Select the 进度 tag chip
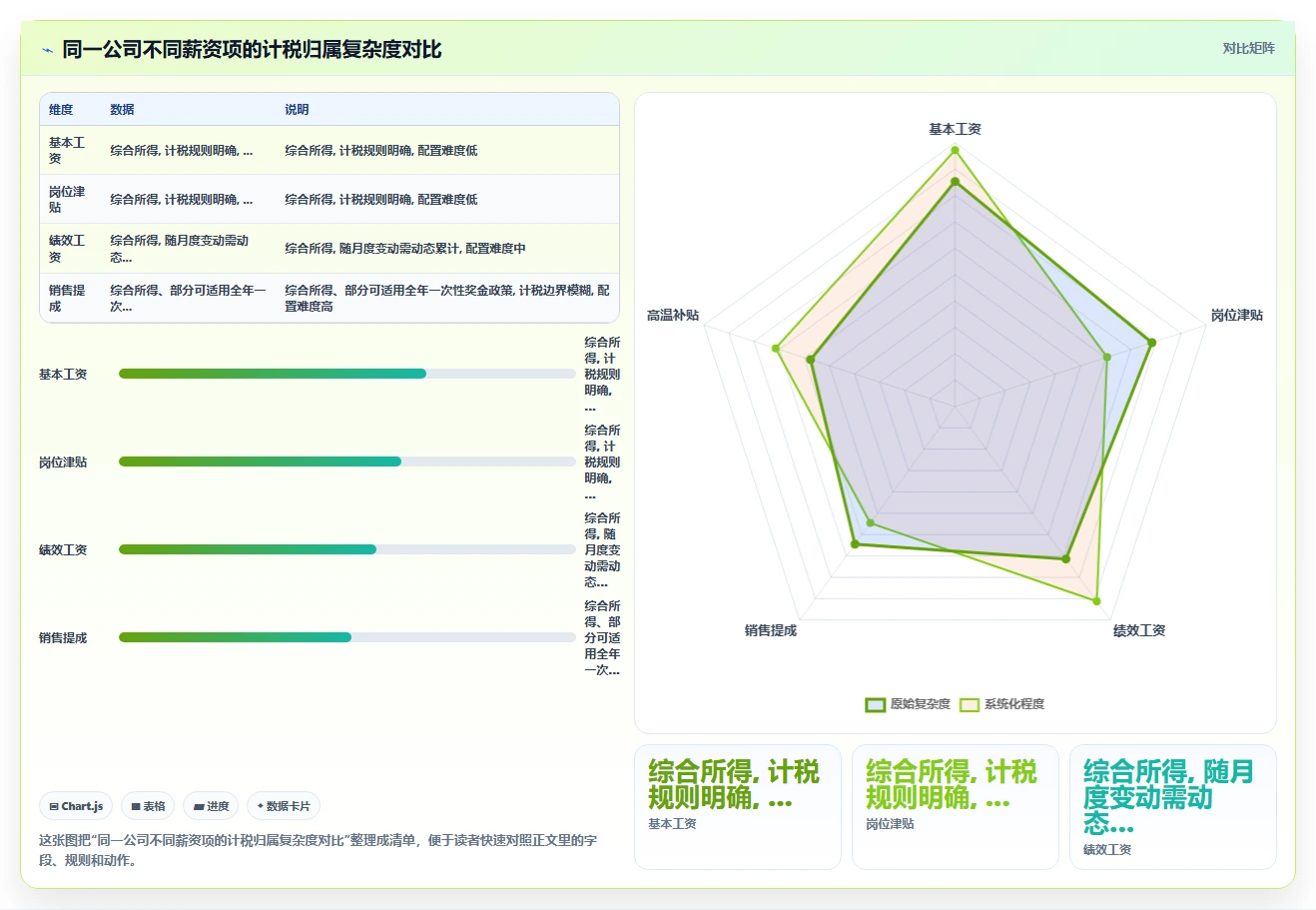This screenshot has height=910, width=1316. [212, 806]
